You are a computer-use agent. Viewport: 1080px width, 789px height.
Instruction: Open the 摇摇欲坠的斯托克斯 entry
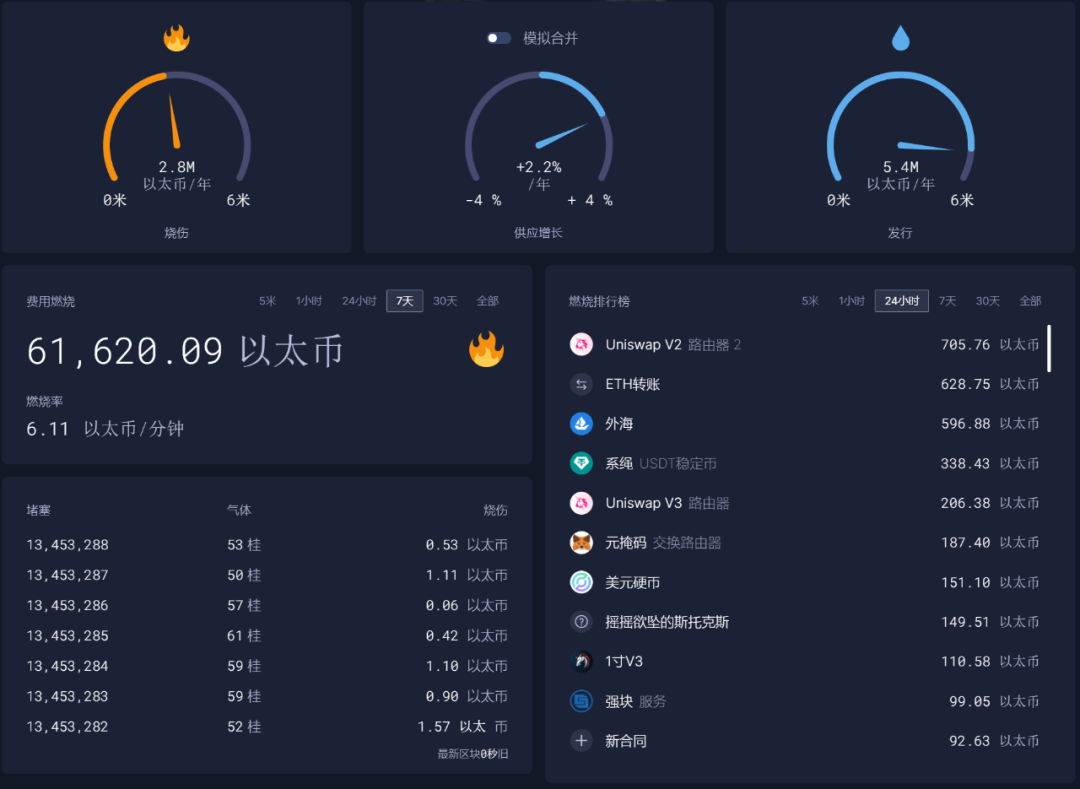(804, 622)
